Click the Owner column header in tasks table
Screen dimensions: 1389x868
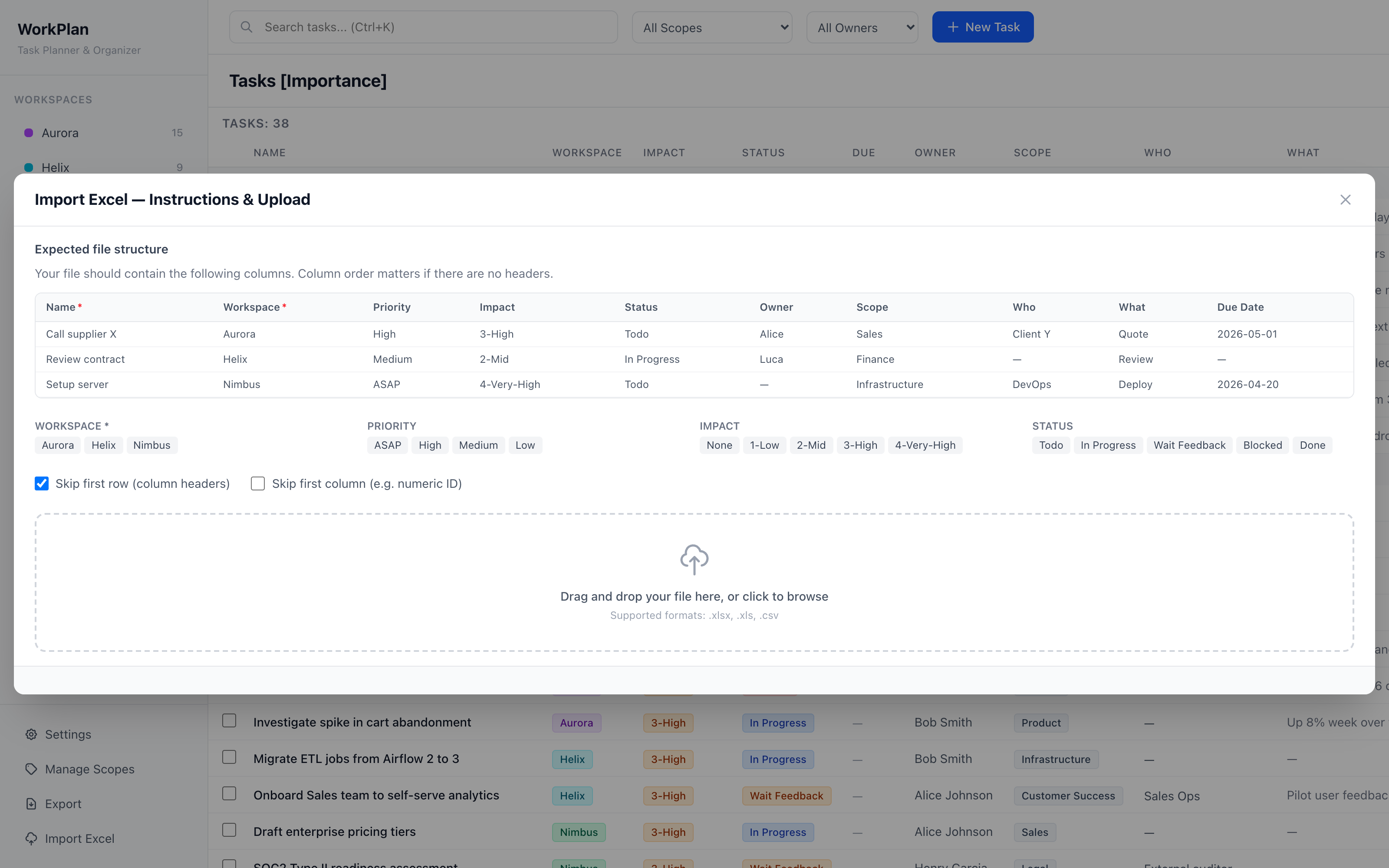pyautogui.click(x=935, y=153)
